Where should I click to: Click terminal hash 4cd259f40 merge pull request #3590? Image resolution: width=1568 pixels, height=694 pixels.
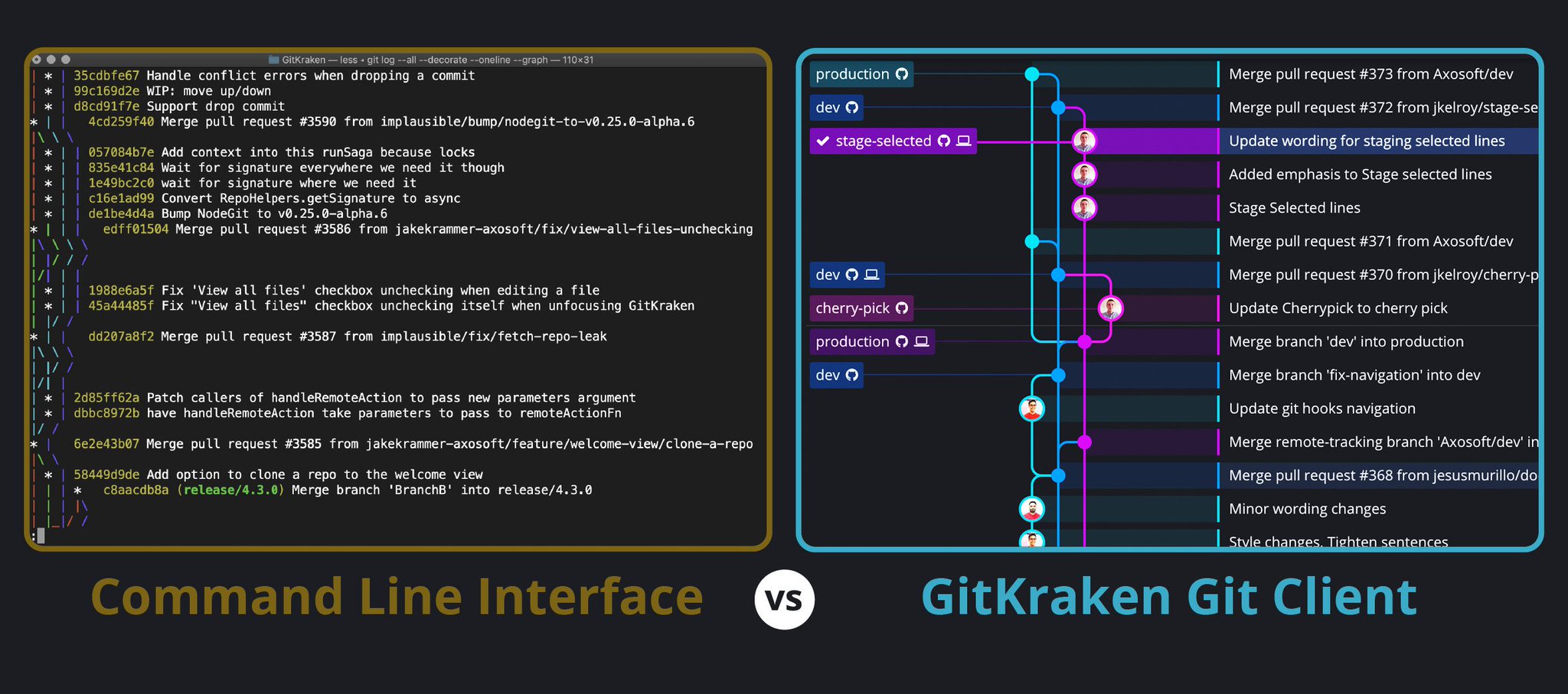(x=121, y=122)
